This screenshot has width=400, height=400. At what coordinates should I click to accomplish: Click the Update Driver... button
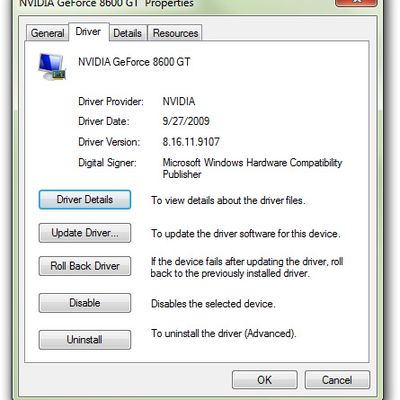[85, 233]
